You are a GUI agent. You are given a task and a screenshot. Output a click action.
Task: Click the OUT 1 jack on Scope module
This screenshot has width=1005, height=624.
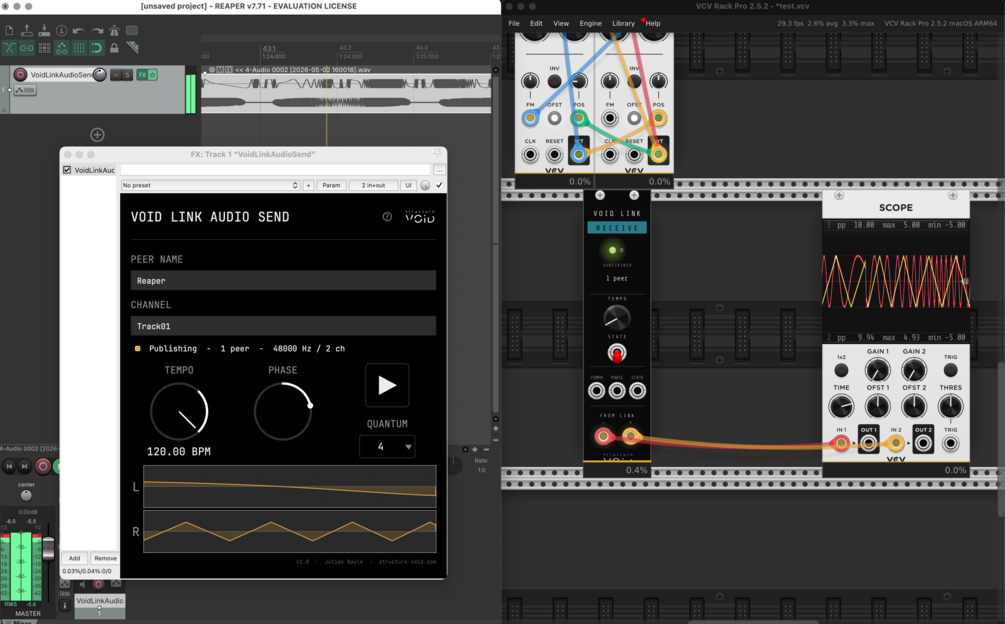868,443
